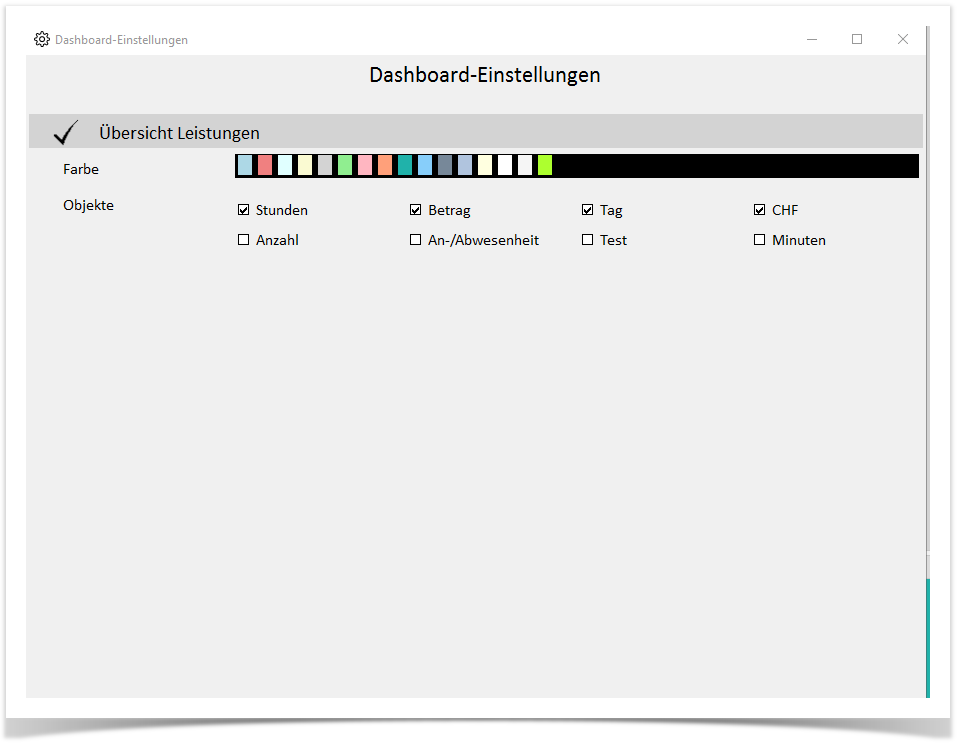
Task: Click the Farbe label
Action: click(81, 169)
